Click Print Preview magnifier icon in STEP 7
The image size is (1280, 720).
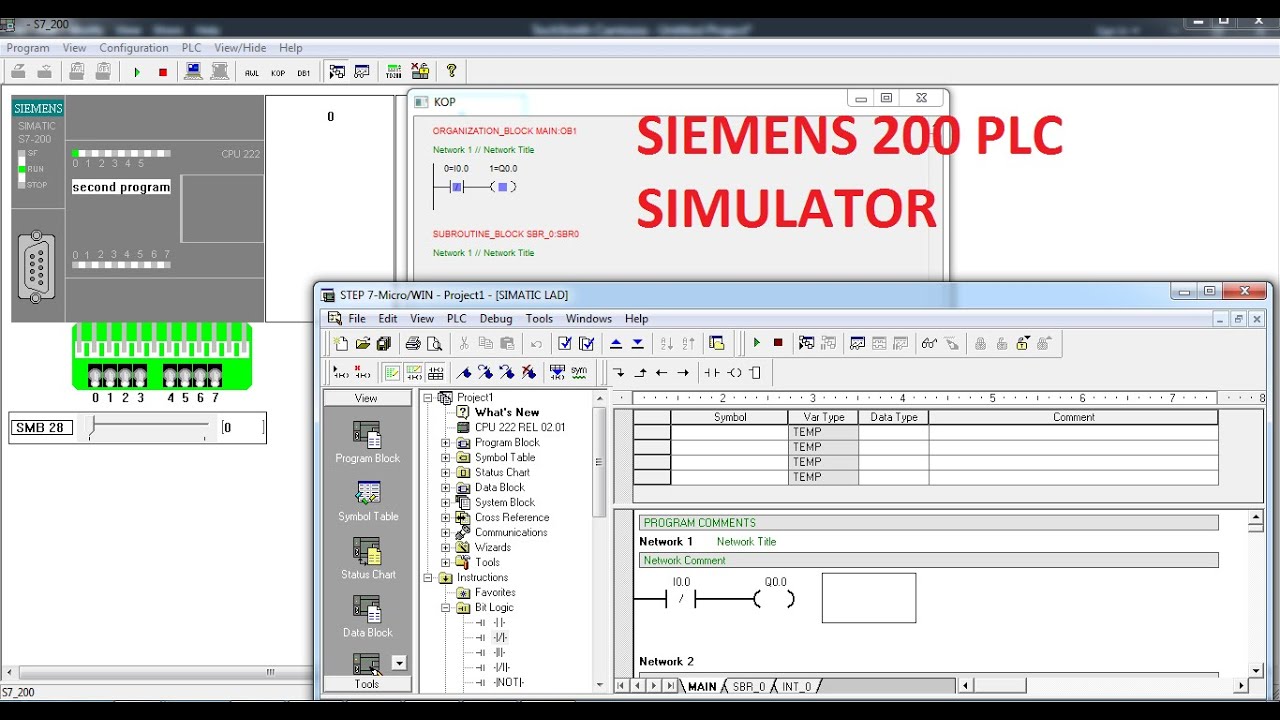(x=434, y=344)
